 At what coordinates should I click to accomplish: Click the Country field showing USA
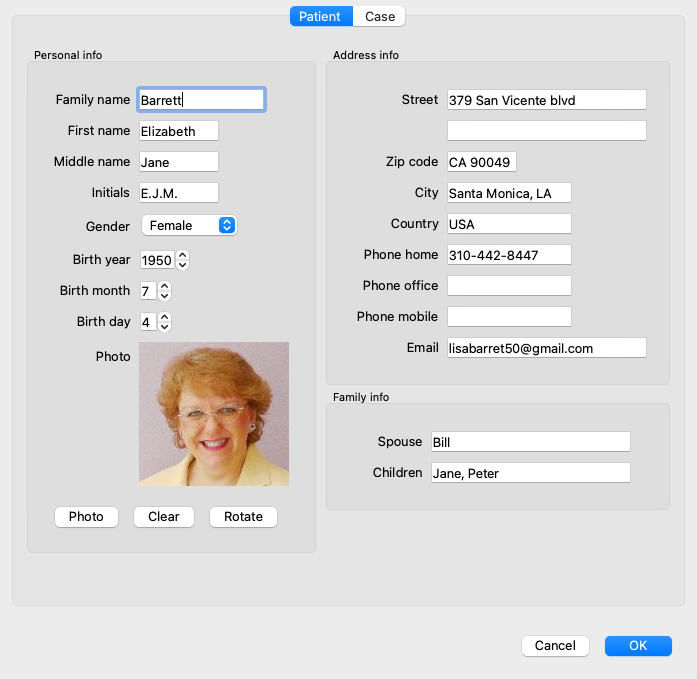click(509, 224)
